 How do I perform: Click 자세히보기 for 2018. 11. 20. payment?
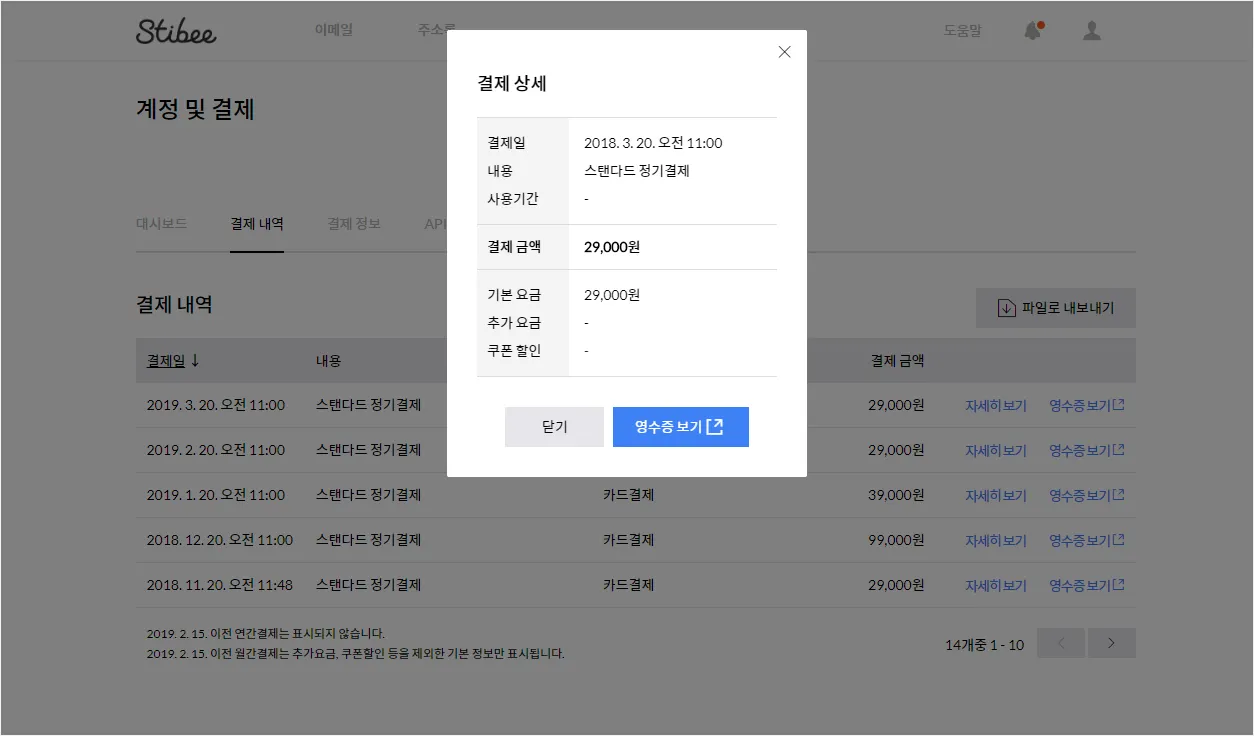pyautogui.click(x=996, y=586)
